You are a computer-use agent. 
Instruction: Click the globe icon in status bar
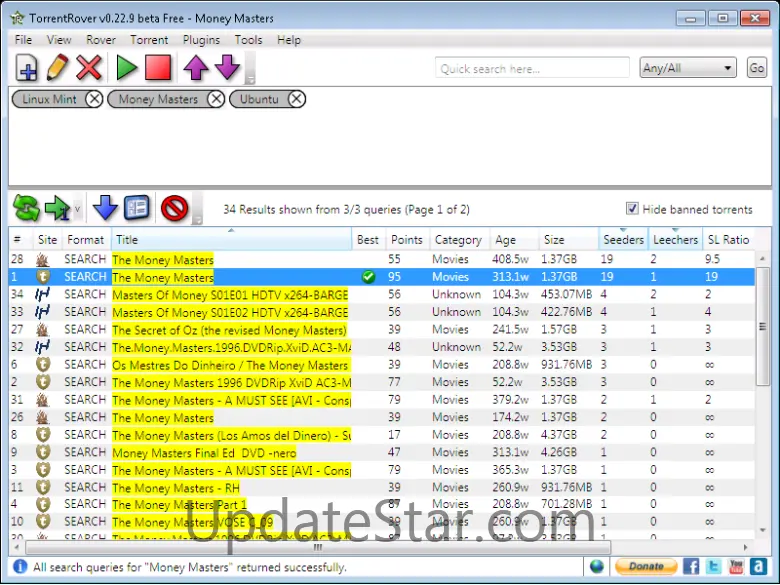[x=596, y=566]
